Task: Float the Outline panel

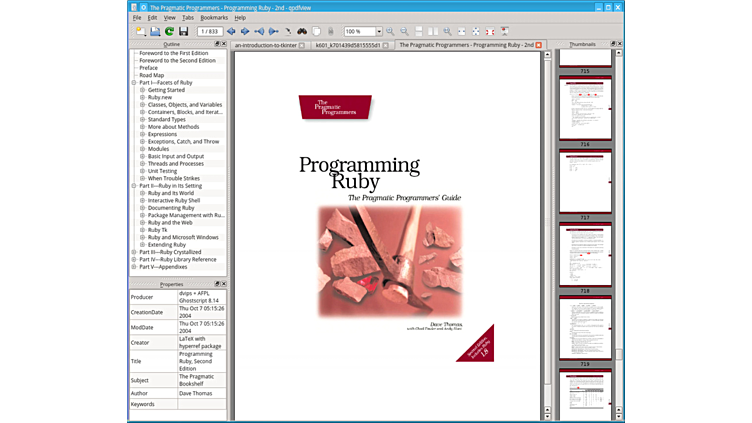Action: click(217, 44)
